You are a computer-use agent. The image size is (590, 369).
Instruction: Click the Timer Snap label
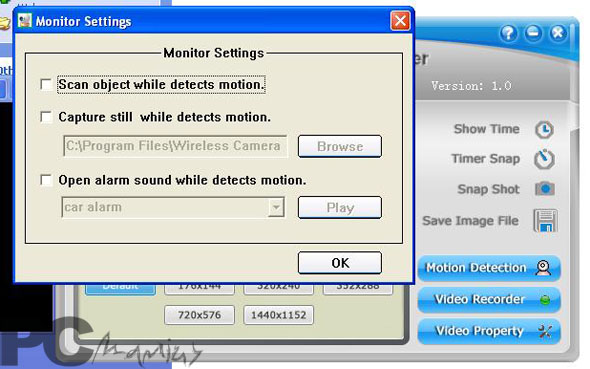tap(486, 159)
